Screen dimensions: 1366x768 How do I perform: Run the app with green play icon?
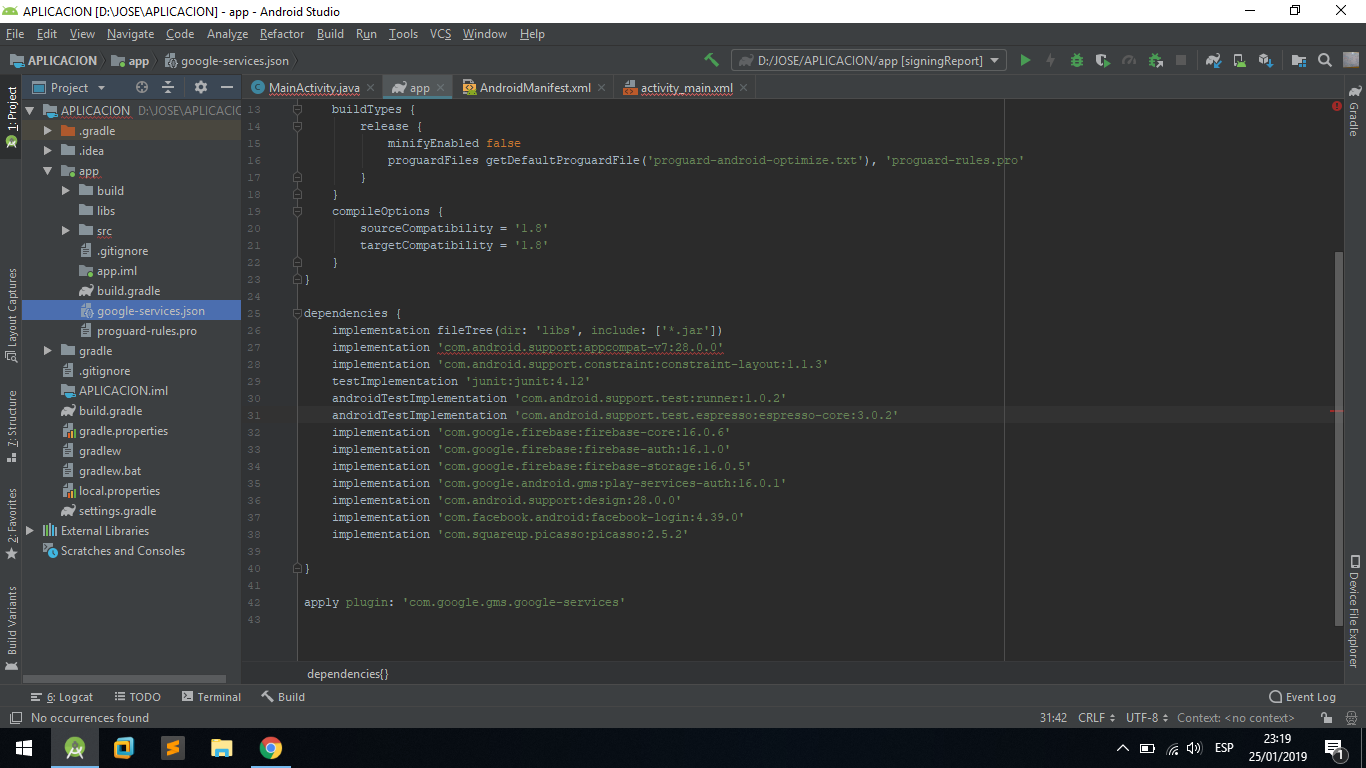pyautogui.click(x=1025, y=60)
